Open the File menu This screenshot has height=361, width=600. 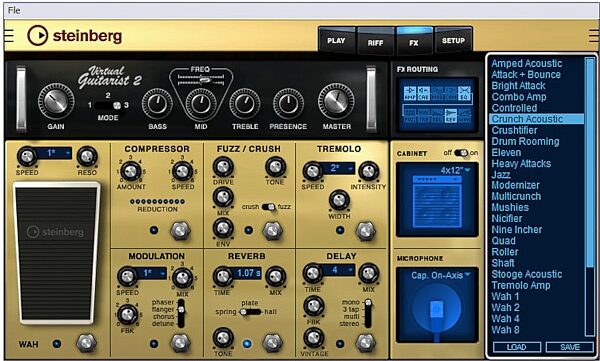14,10
